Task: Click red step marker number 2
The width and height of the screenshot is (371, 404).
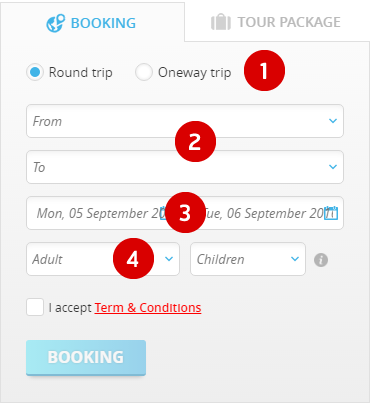Action: click(x=195, y=142)
